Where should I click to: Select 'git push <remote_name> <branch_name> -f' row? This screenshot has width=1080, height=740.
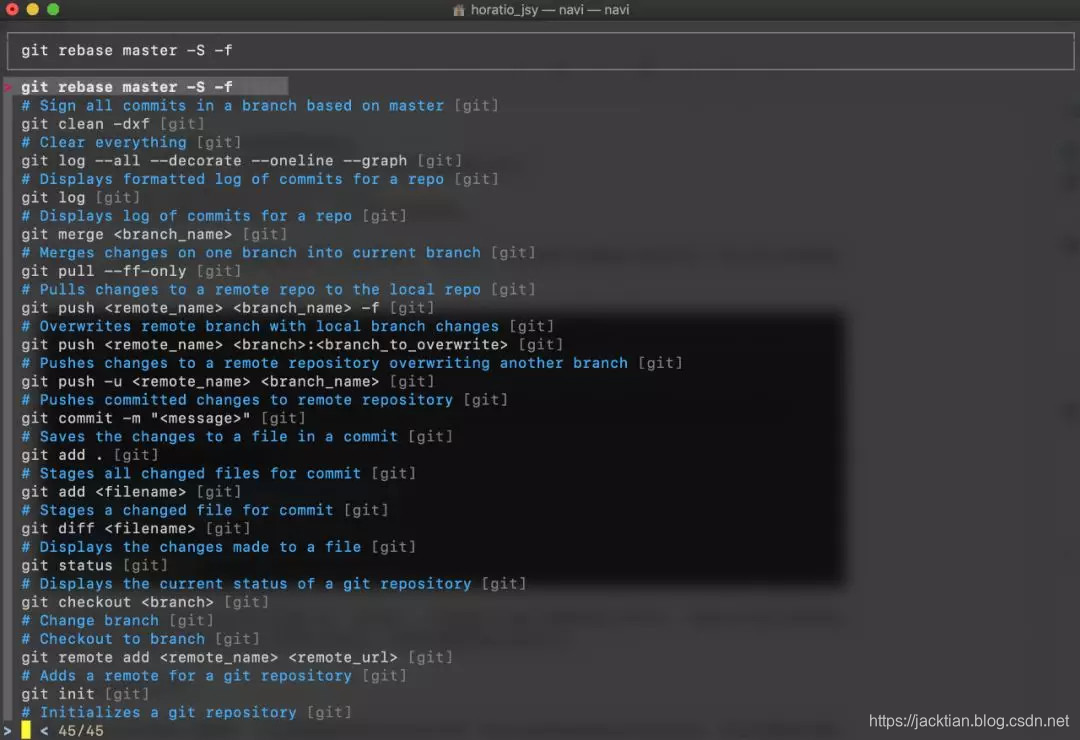click(227, 308)
